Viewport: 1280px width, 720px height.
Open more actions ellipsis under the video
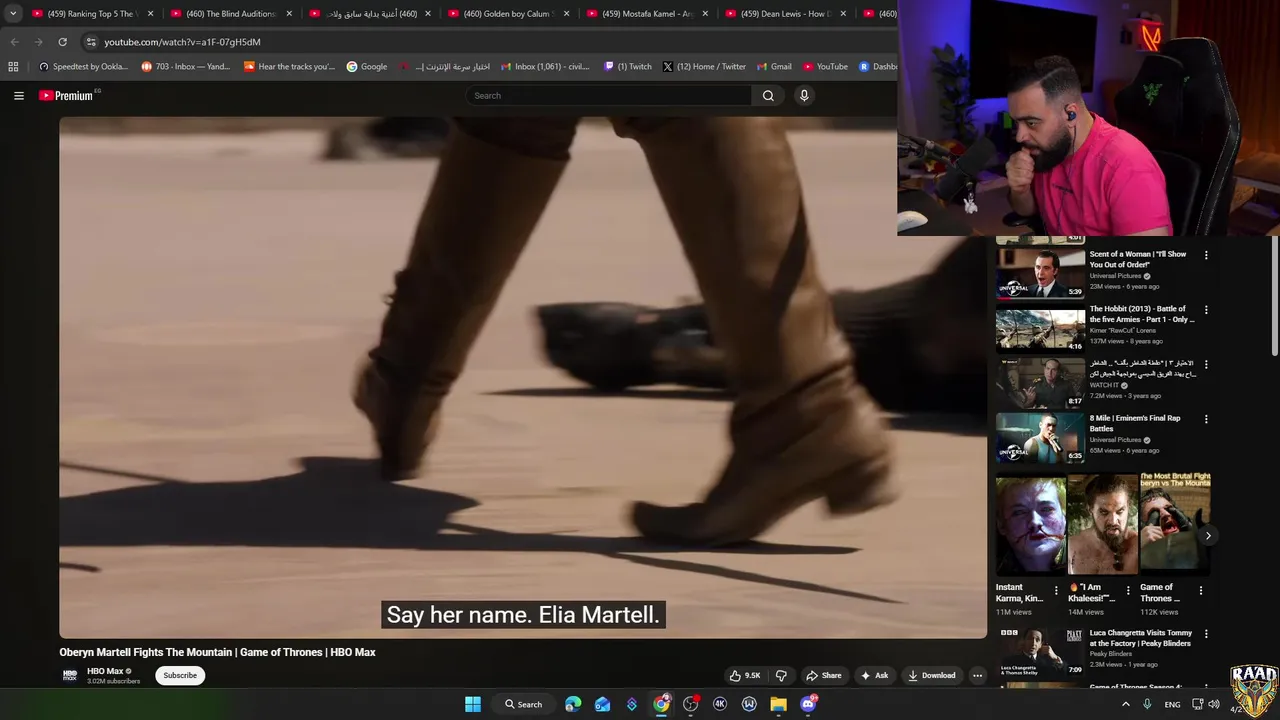[x=977, y=675]
